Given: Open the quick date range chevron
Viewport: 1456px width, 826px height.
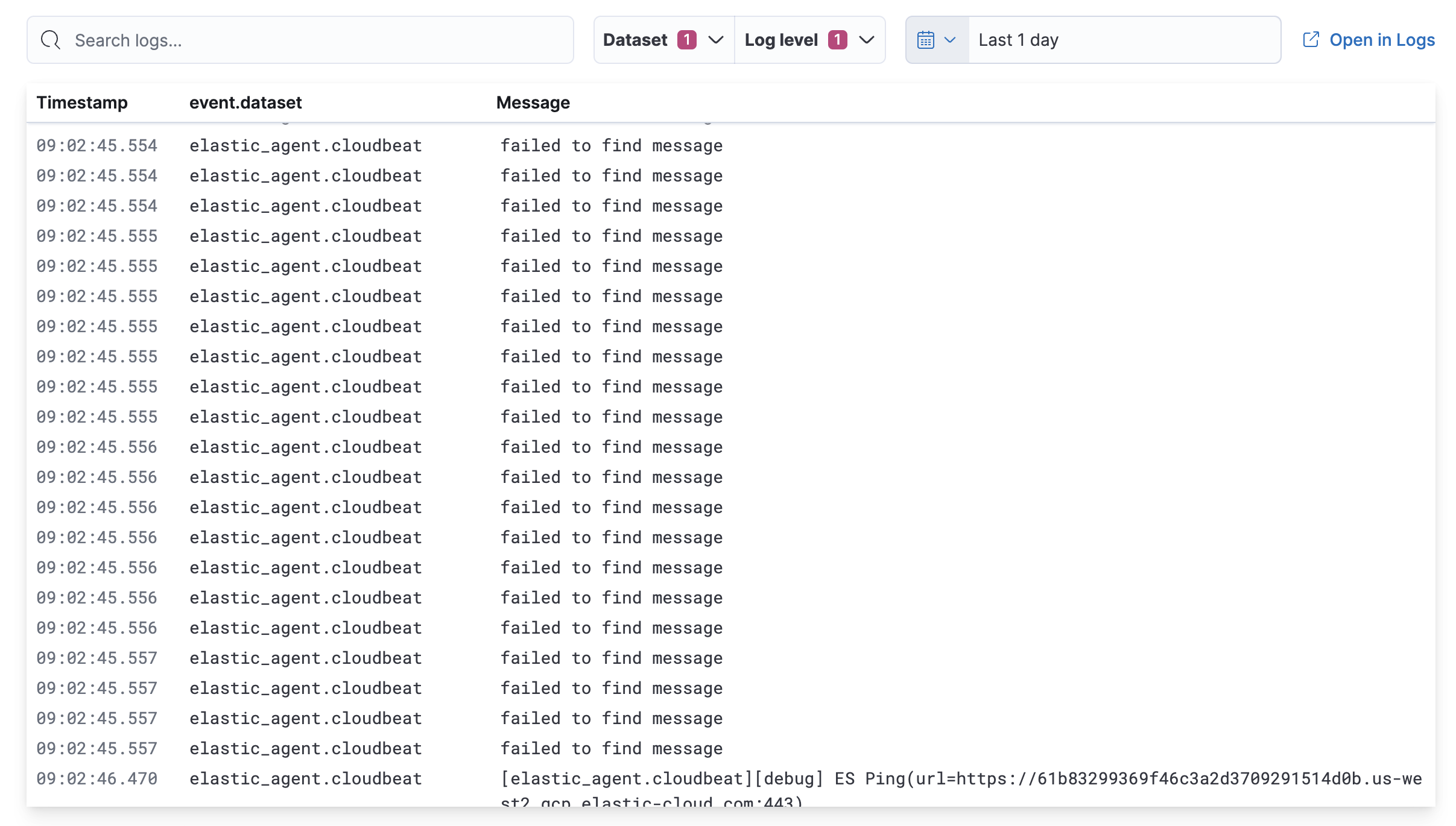Looking at the screenshot, I should click(x=952, y=40).
